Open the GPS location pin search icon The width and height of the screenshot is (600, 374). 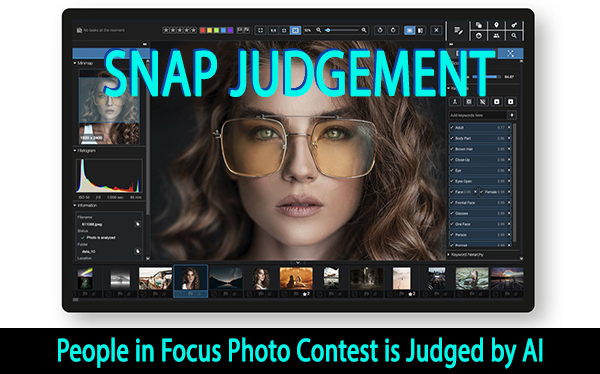click(x=496, y=25)
